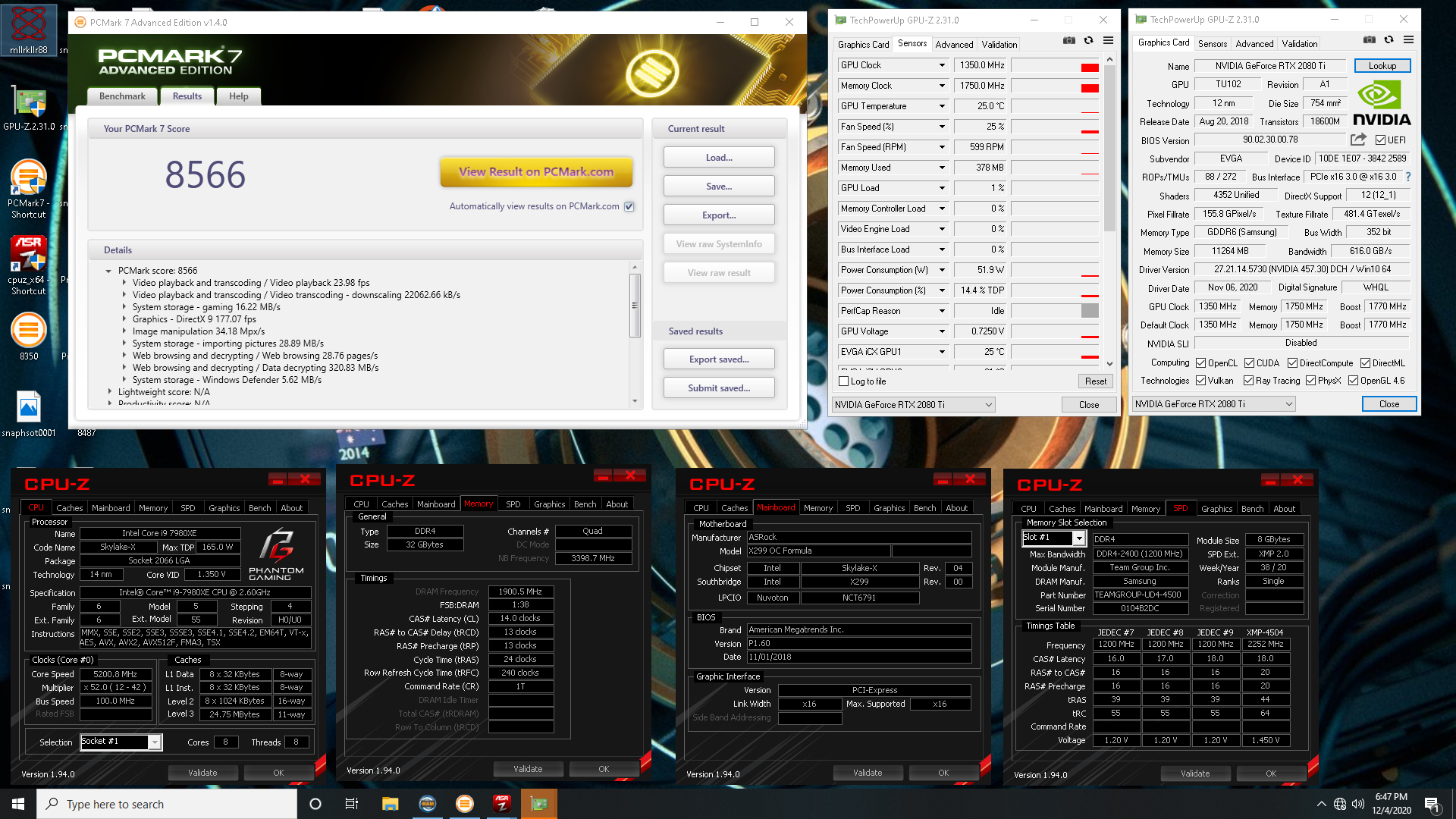The height and width of the screenshot is (819, 1456).
Task: Collapse the PCMark score: 8566 tree node
Action: pos(108,271)
